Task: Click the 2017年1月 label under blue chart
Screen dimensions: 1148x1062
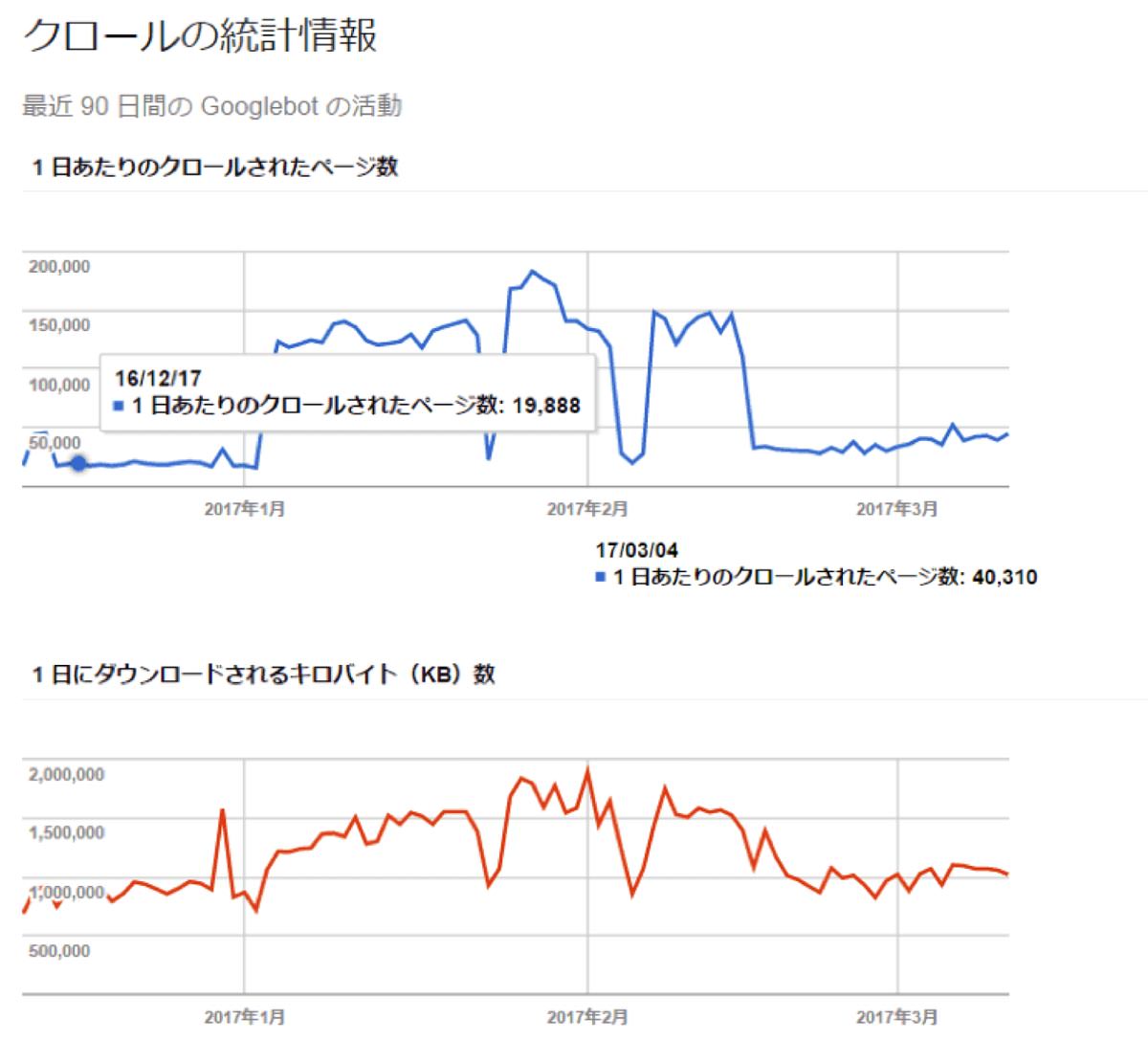Action: [x=244, y=509]
